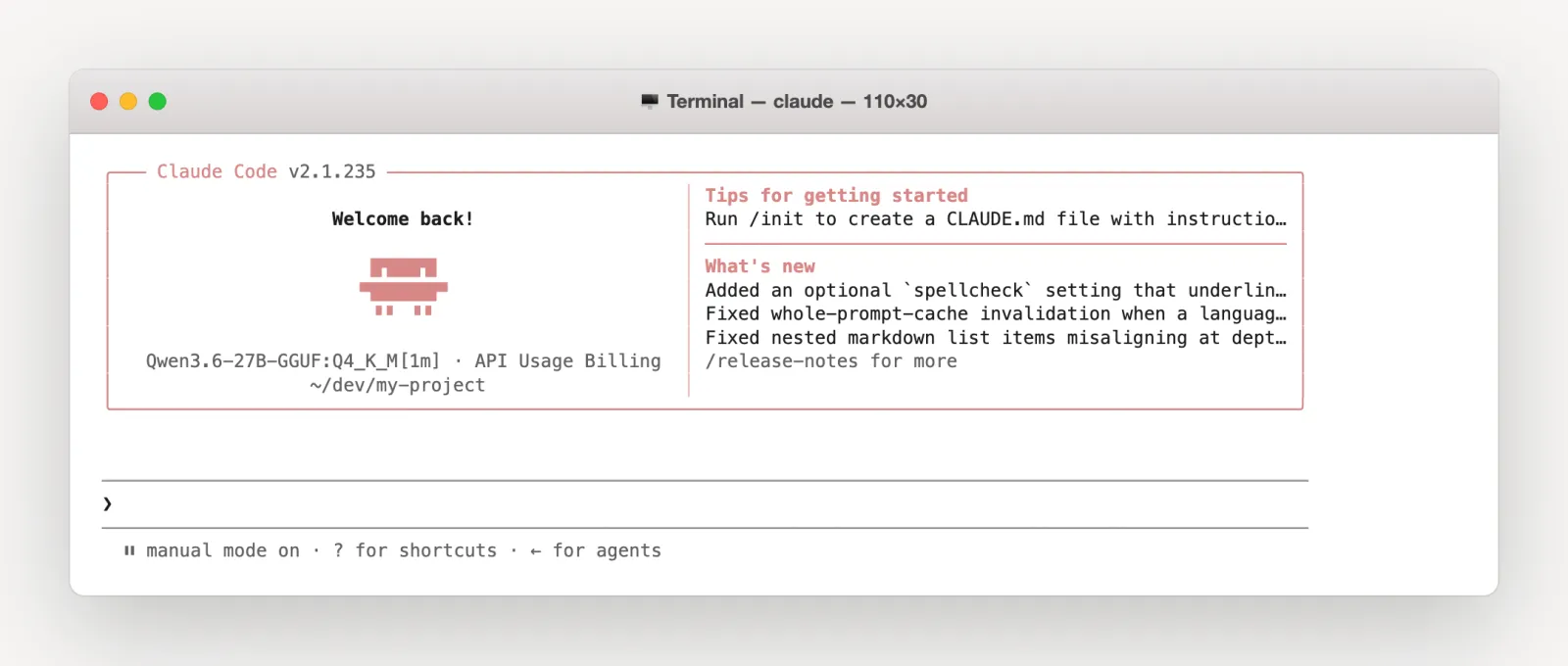This screenshot has width=1568, height=666.
Task: Click the 'Claude Code' header label
Action: point(217,171)
